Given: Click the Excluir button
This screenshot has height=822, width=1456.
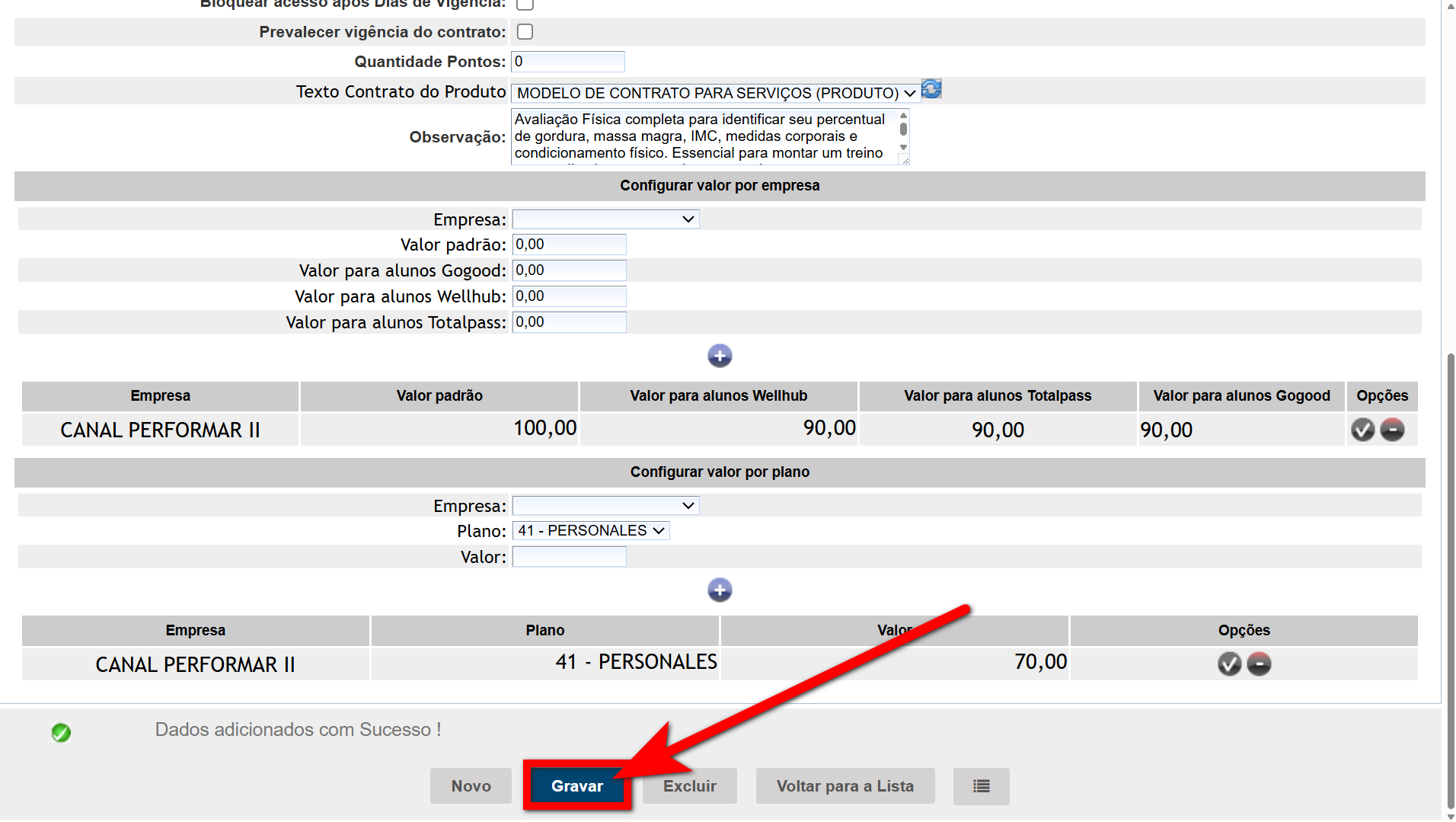Looking at the screenshot, I should [x=689, y=786].
